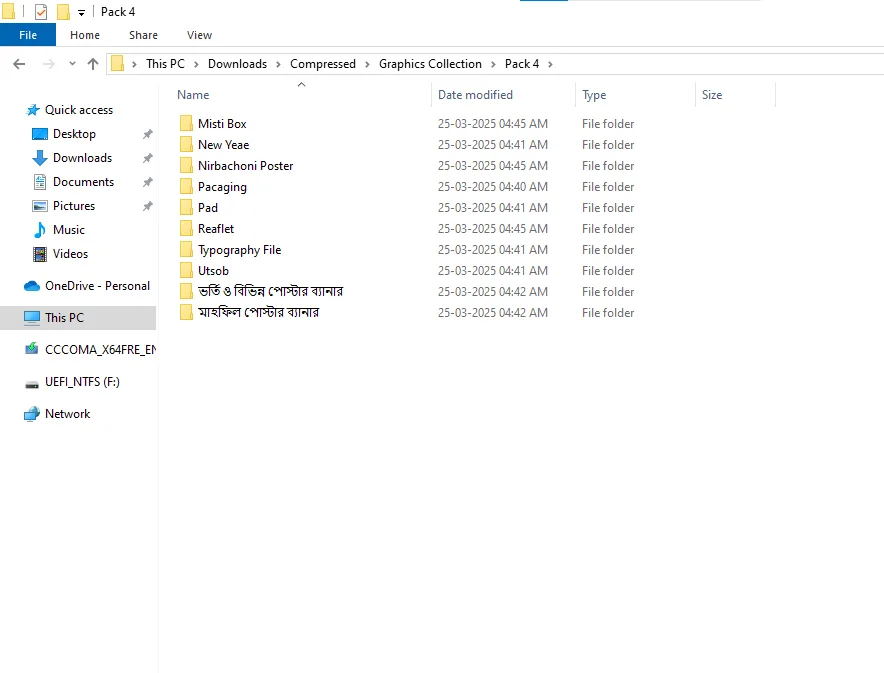
Task: Sort by the Date modified column
Action: click(475, 95)
